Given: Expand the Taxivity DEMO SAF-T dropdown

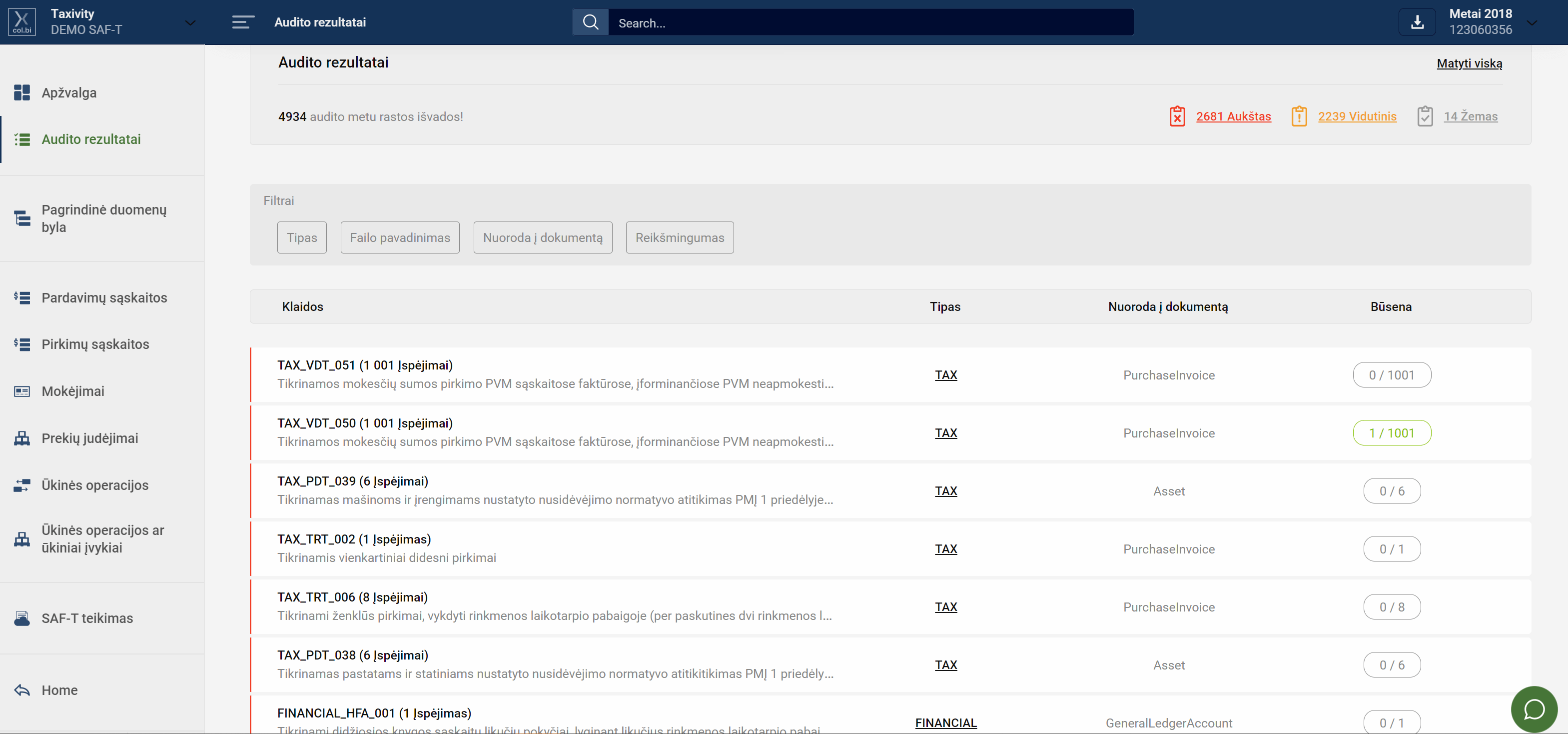Looking at the screenshot, I should point(190,23).
